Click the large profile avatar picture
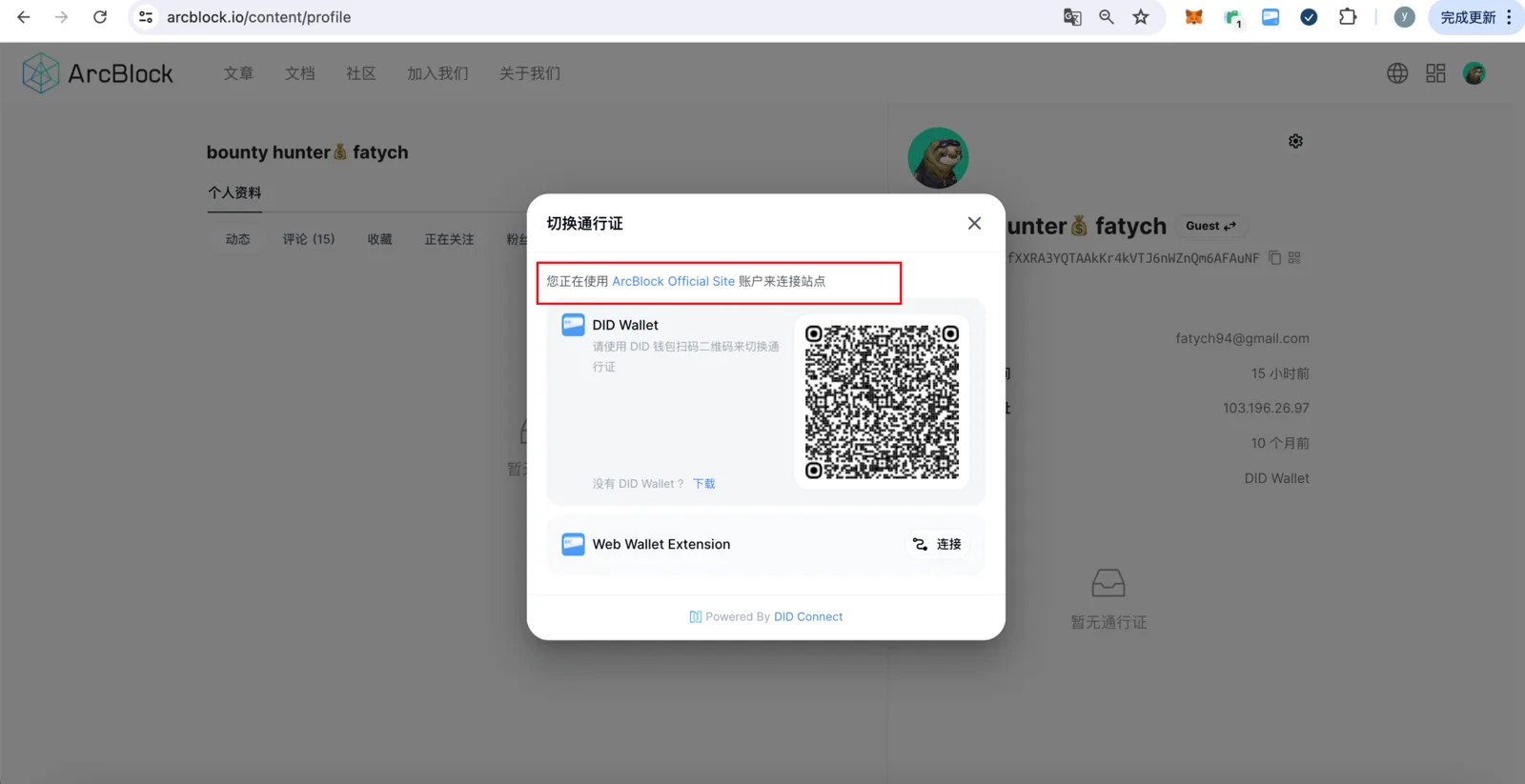 (x=938, y=158)
